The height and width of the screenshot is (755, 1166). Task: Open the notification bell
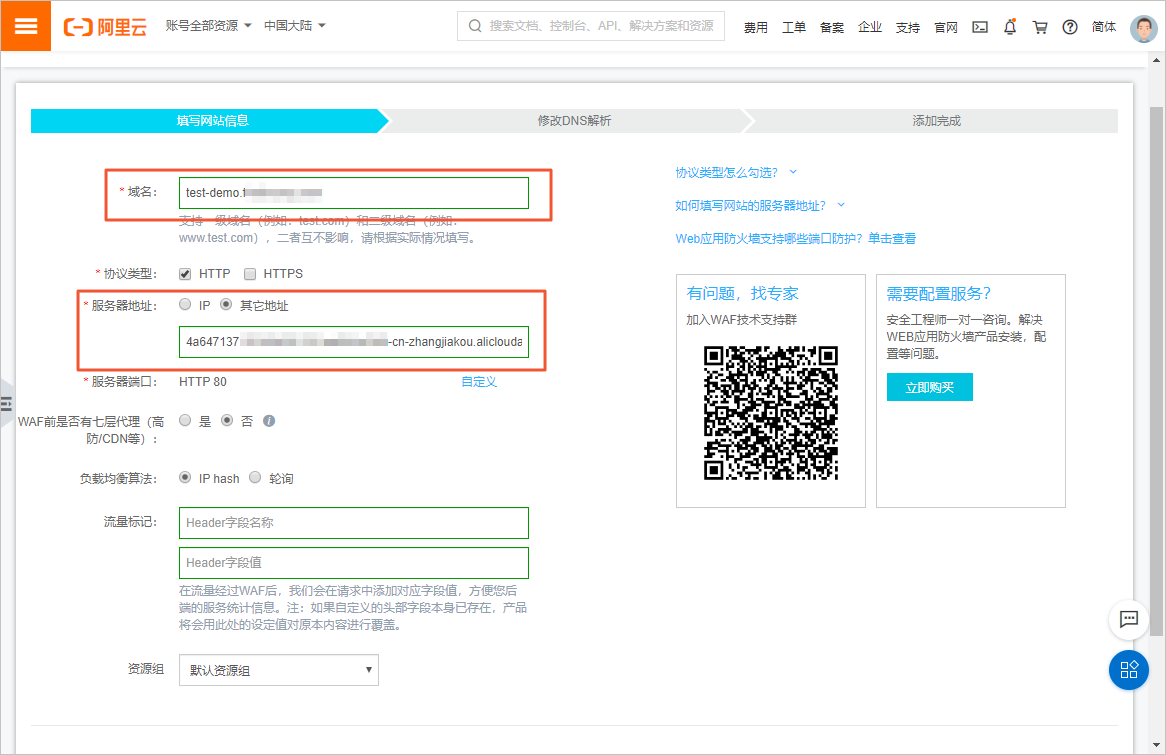pos(1010,27)
